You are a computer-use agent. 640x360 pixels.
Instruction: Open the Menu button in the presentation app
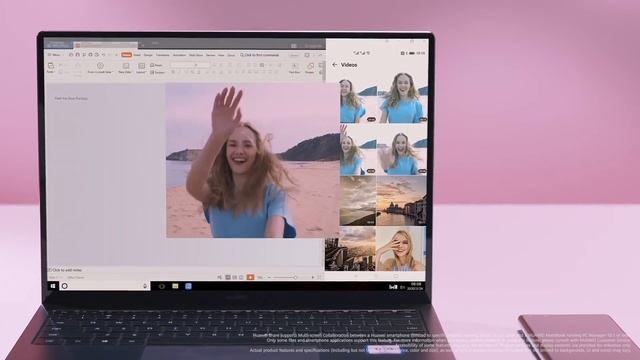55,55
